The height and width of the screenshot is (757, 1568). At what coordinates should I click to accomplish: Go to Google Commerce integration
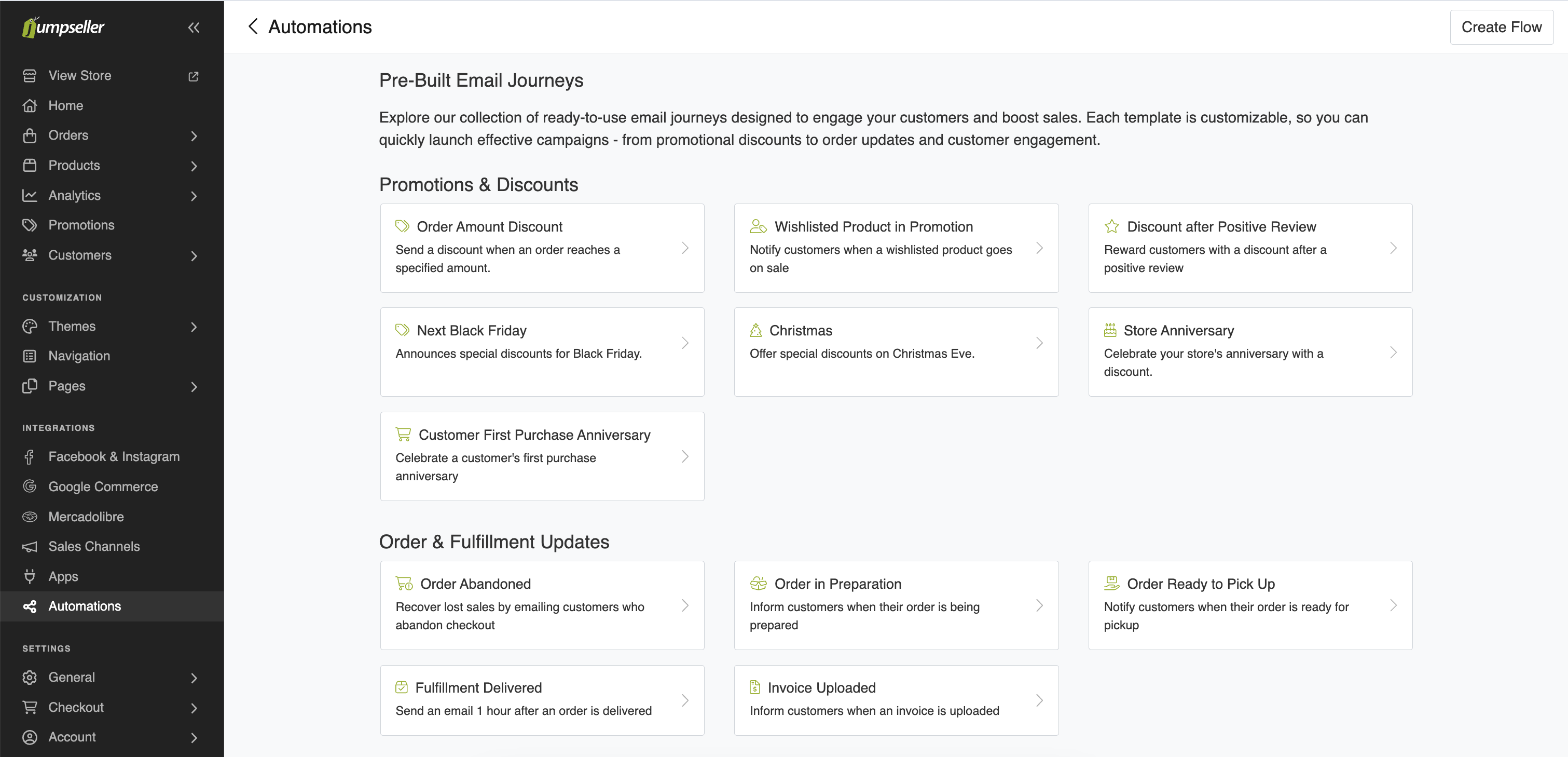pos(102,486)
